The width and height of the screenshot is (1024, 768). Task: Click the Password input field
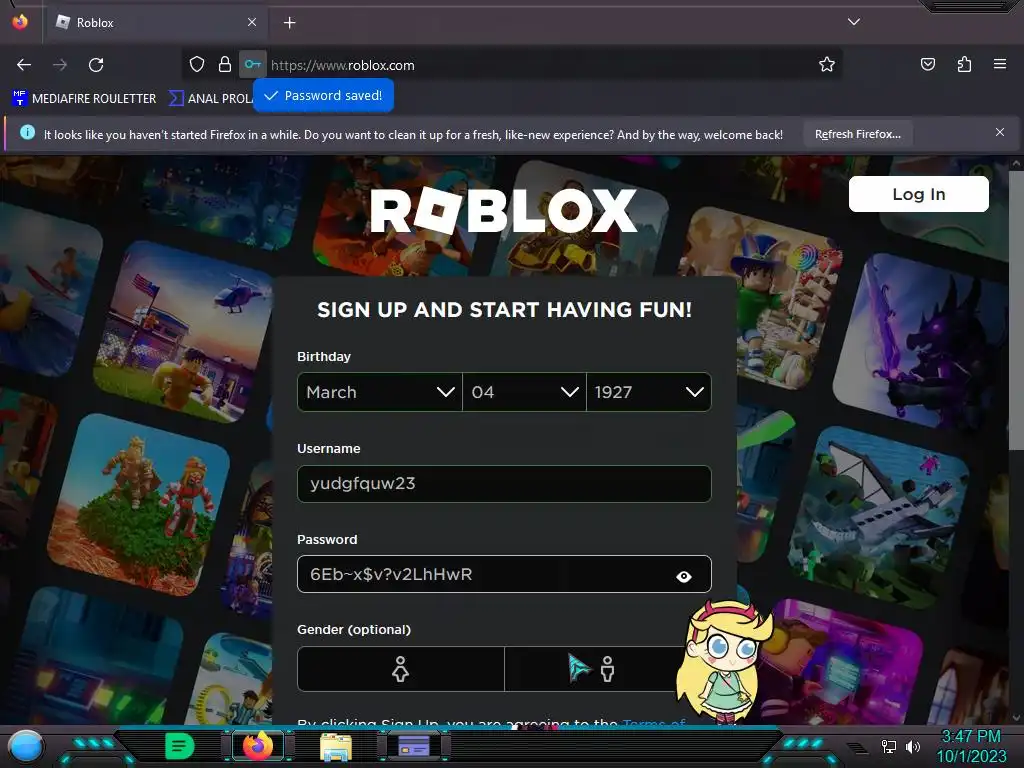[x=504, y=574]
